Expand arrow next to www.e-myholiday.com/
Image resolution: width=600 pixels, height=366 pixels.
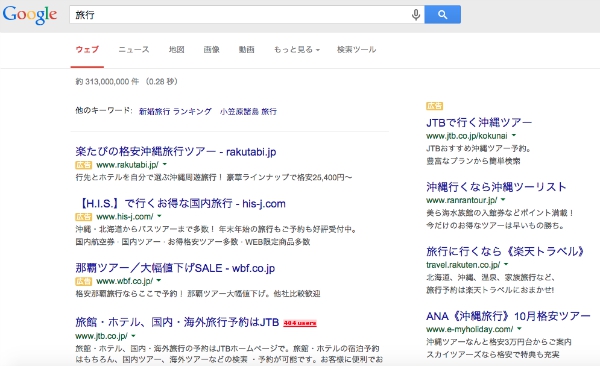(x=519, y=328)
